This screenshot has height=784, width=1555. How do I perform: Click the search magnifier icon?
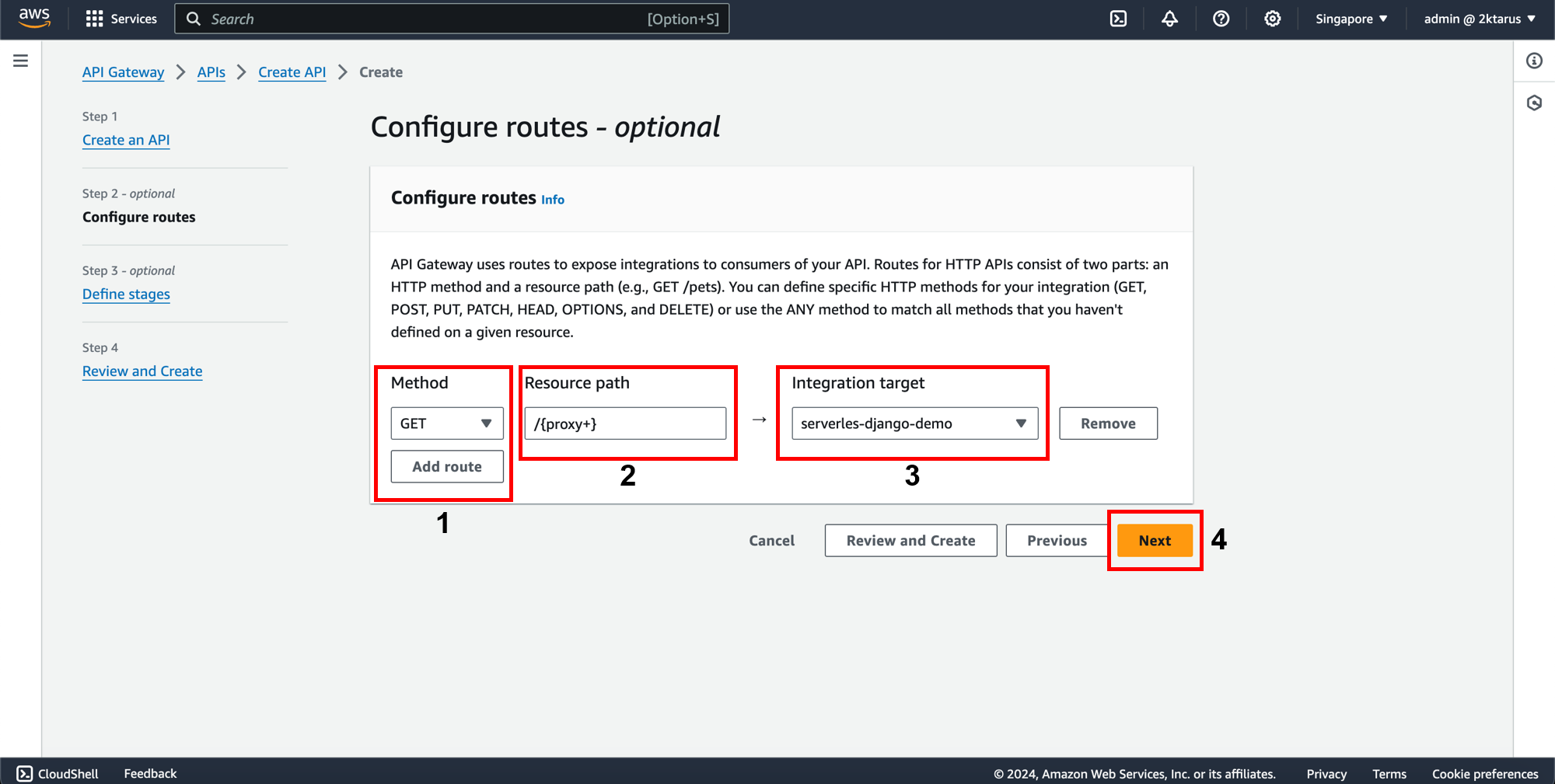(194, 19)
